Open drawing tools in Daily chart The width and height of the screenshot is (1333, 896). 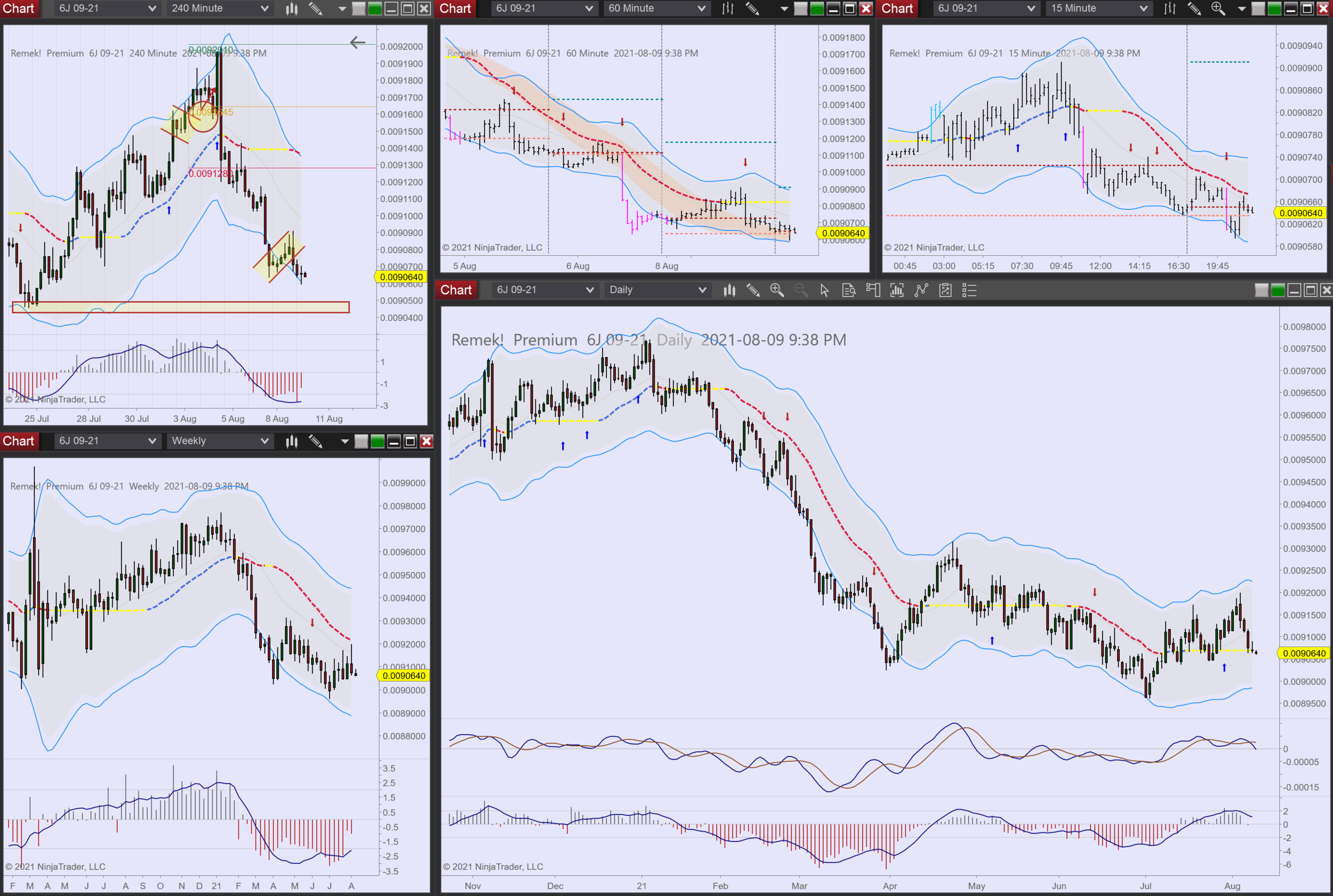coord(753,290)
